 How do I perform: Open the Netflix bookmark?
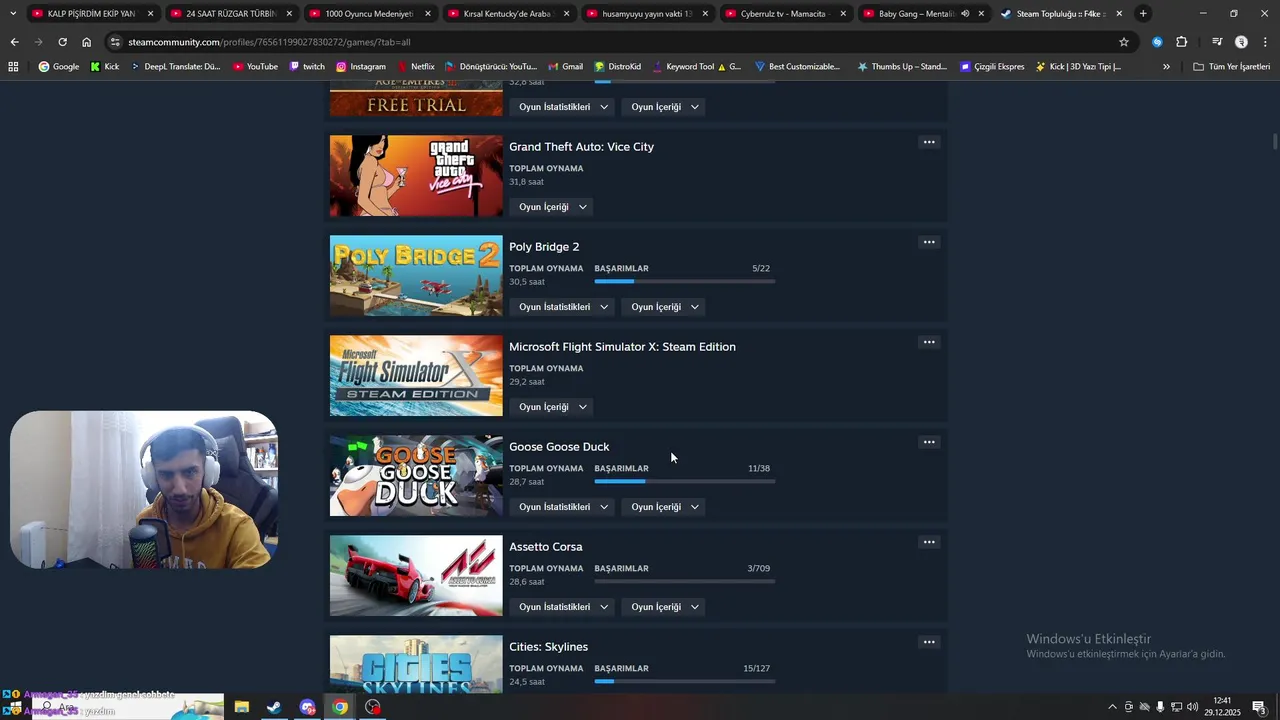[x=416, y=67]
